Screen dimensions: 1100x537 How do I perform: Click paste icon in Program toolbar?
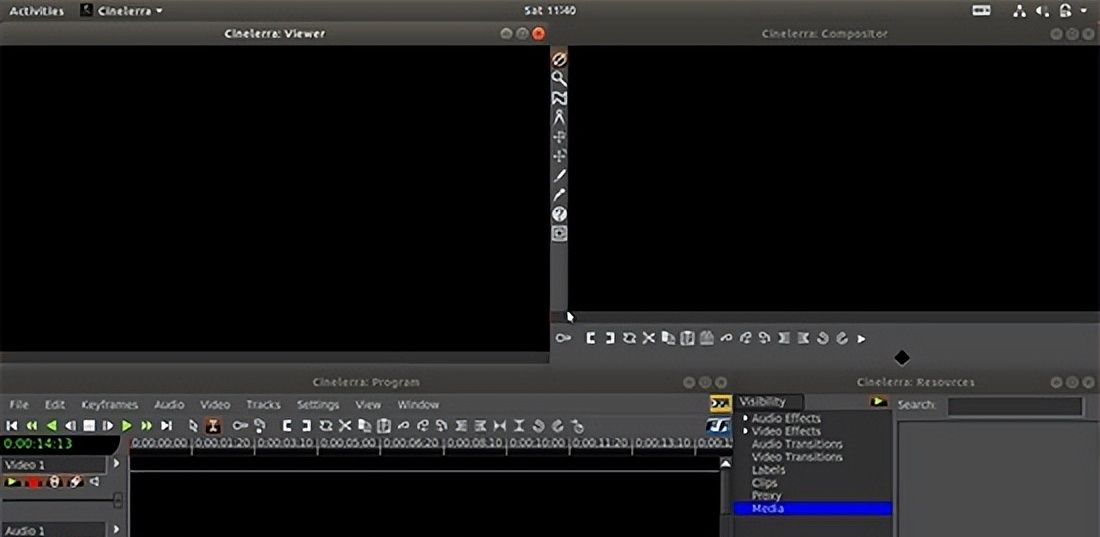[x=384, y=425]
